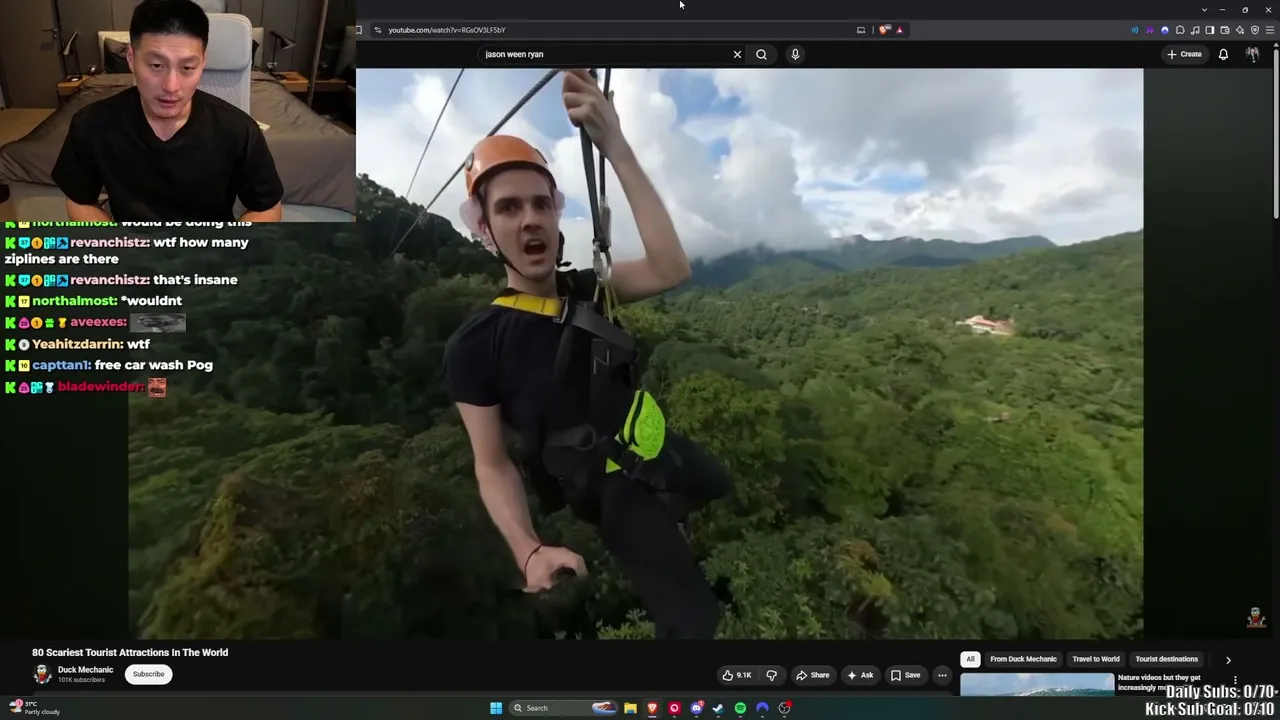Viewport: 1280px width, 720px height.
Task: Bookmark this page using the bookmark icon
Action: [358, 30]
